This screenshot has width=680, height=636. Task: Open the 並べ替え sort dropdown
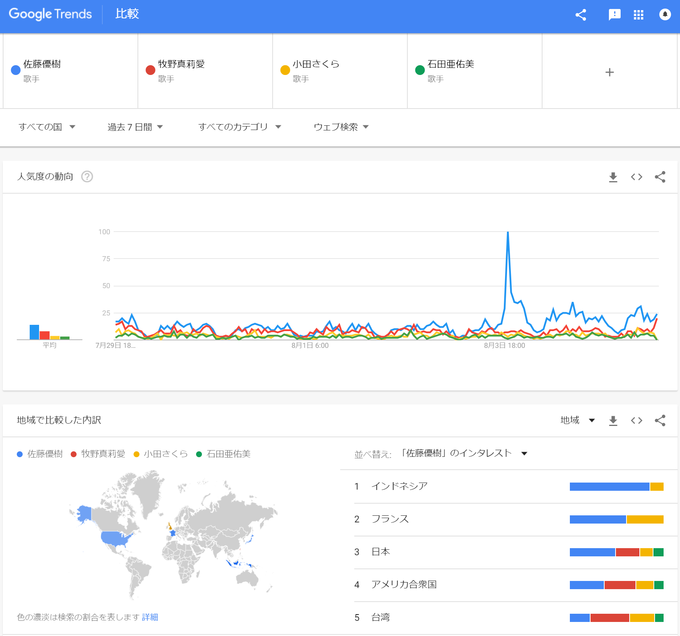click(463, 453)
